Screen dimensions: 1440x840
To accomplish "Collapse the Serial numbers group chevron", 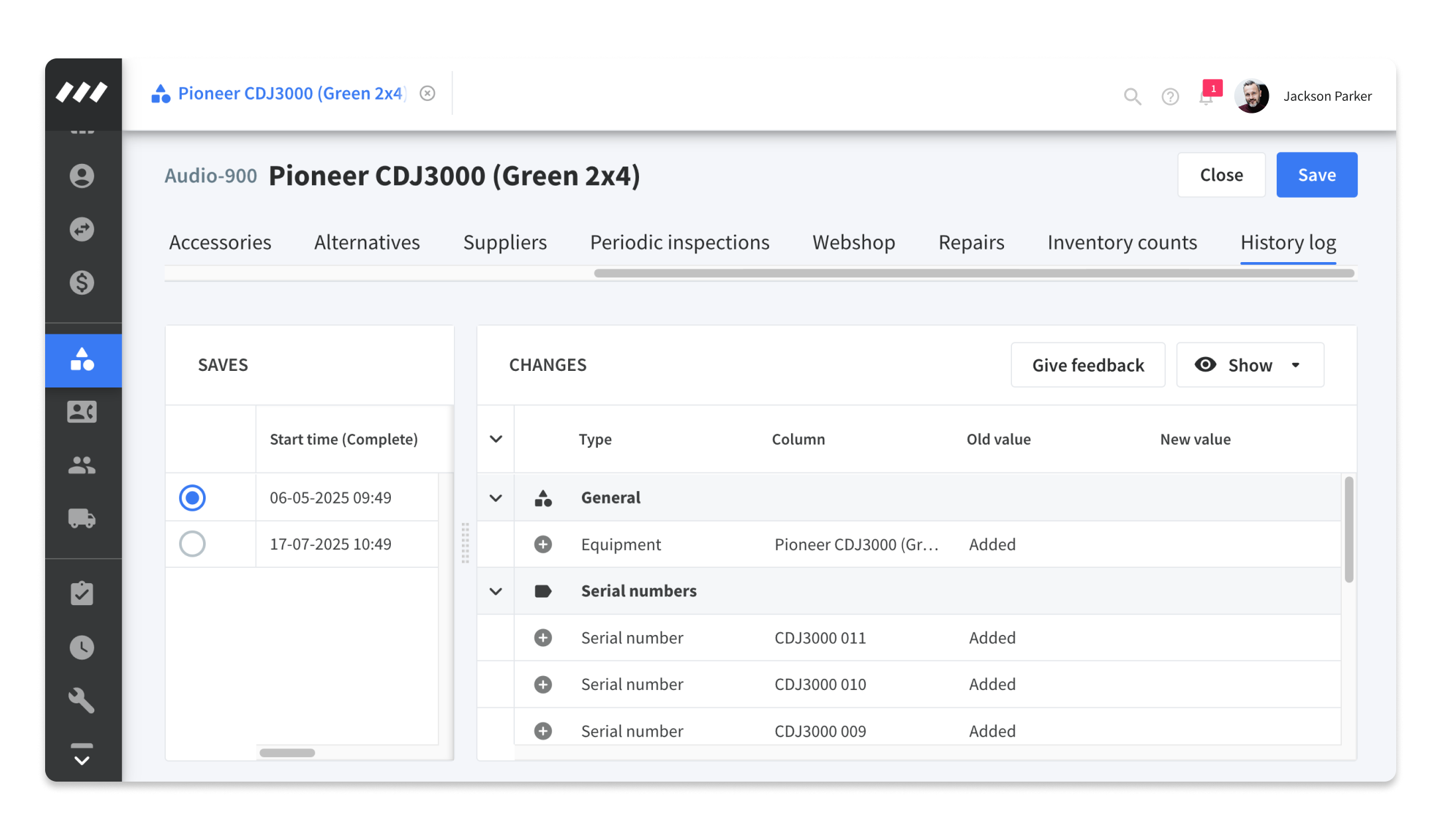I will point(496,591).
